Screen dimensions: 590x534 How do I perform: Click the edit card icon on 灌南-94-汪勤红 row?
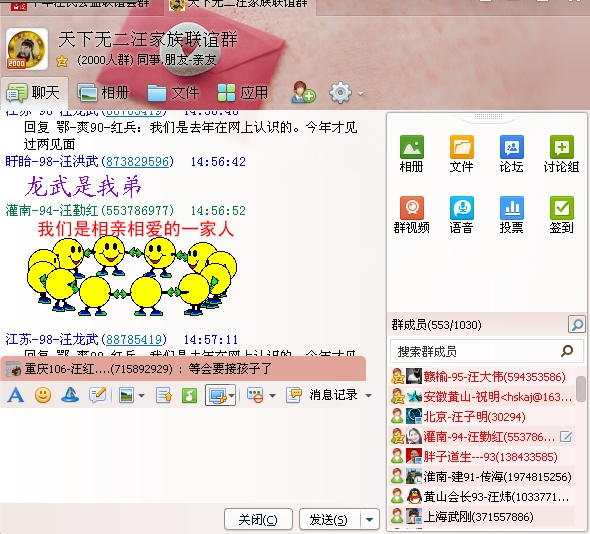tap(566, 437)
